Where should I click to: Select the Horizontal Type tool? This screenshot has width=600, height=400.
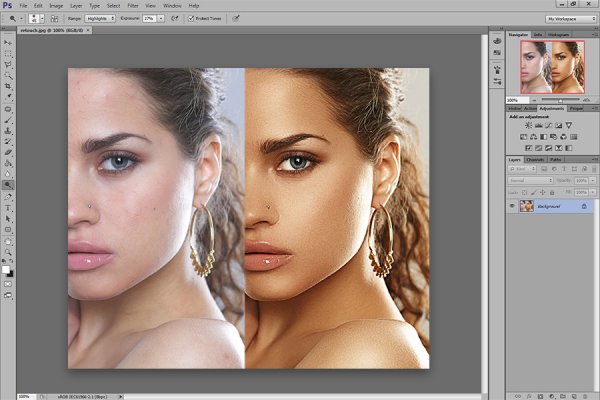coord(8,208)
